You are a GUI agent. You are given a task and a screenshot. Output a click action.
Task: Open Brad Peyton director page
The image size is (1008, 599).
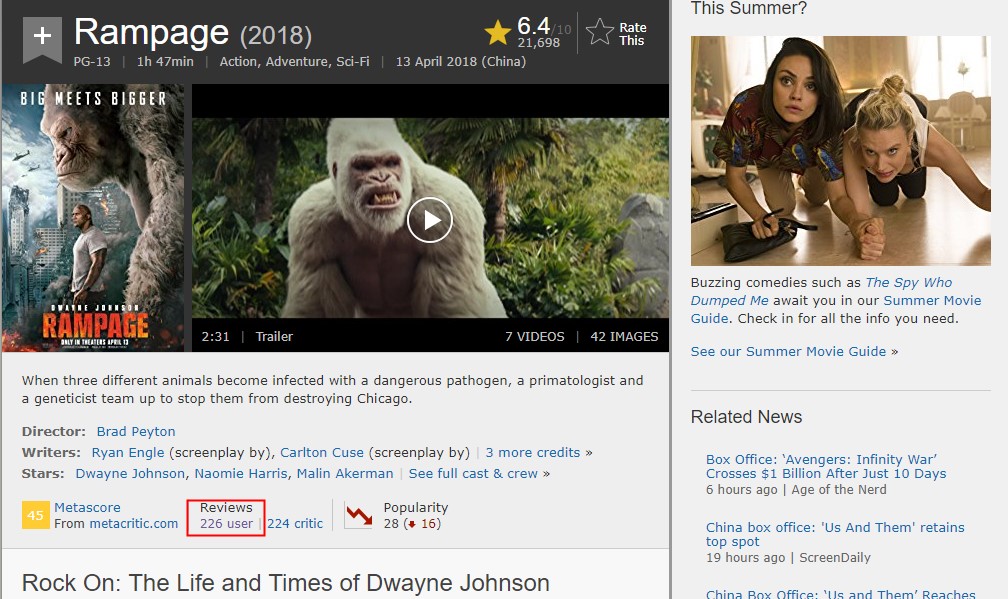136,431
